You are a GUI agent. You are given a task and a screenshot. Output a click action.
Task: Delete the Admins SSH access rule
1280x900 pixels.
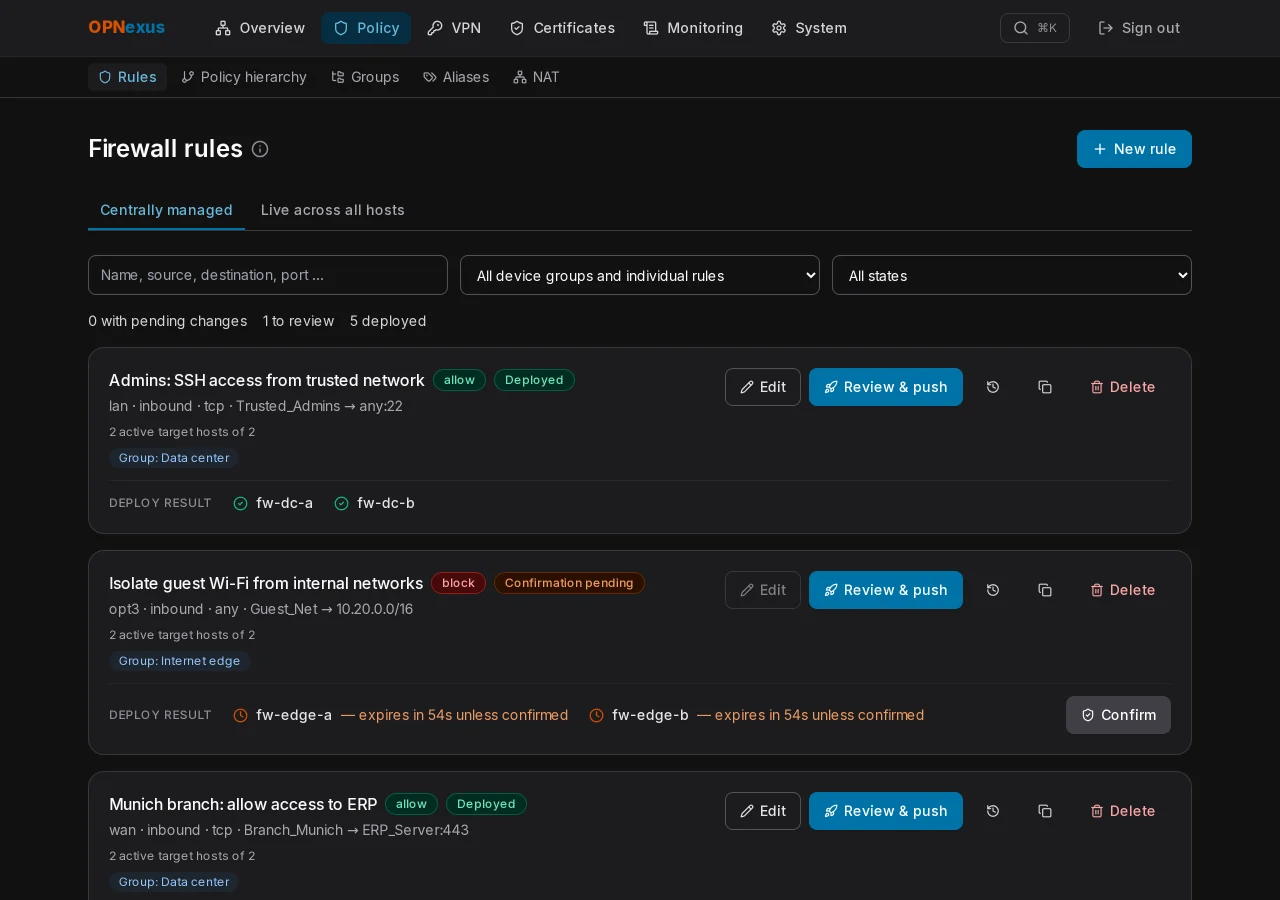tap(1123, 387)
